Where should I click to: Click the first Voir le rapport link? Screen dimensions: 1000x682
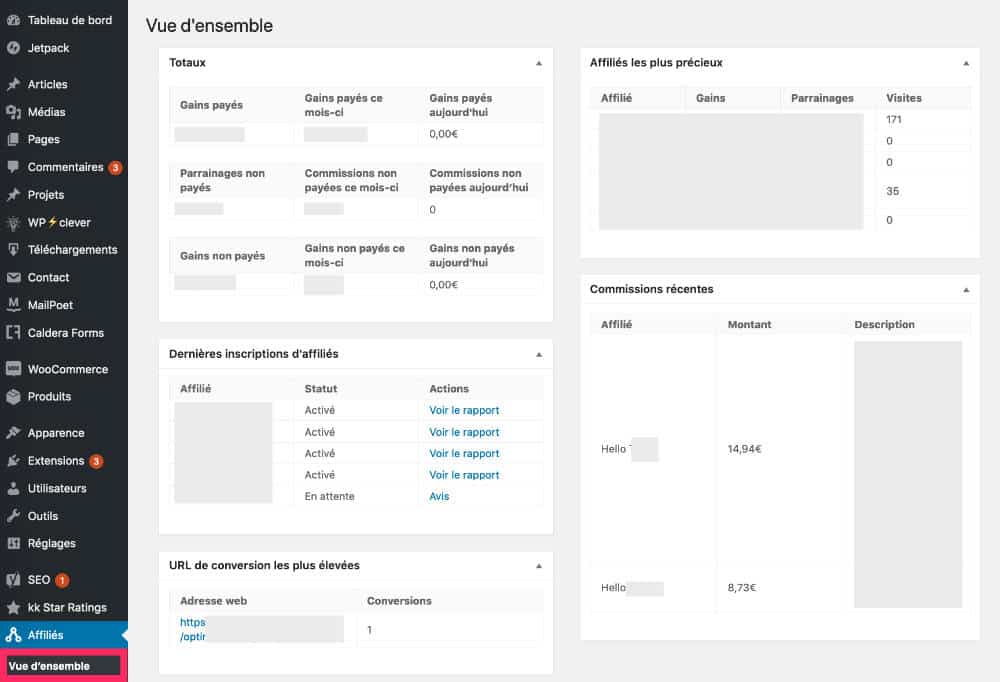click(464, 410)
